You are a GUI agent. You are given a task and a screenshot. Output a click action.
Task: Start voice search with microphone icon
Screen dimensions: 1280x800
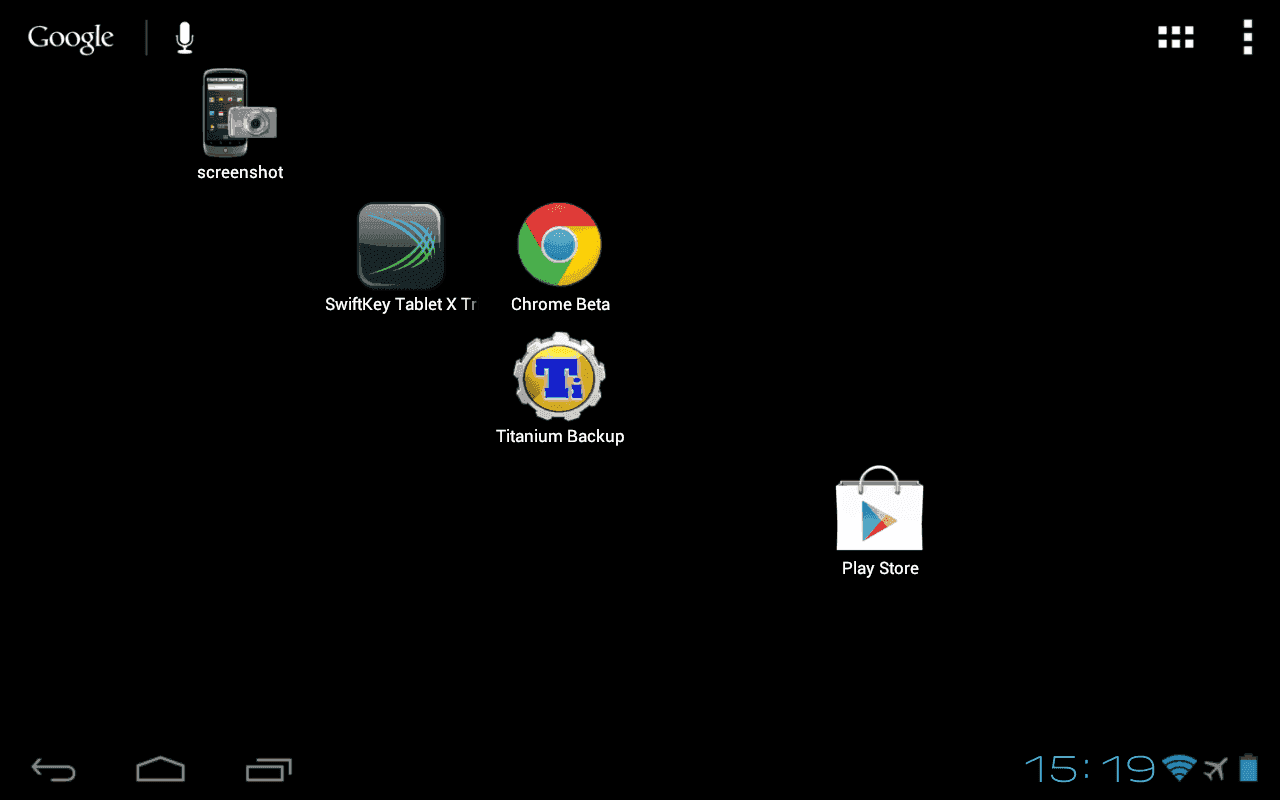184,38
